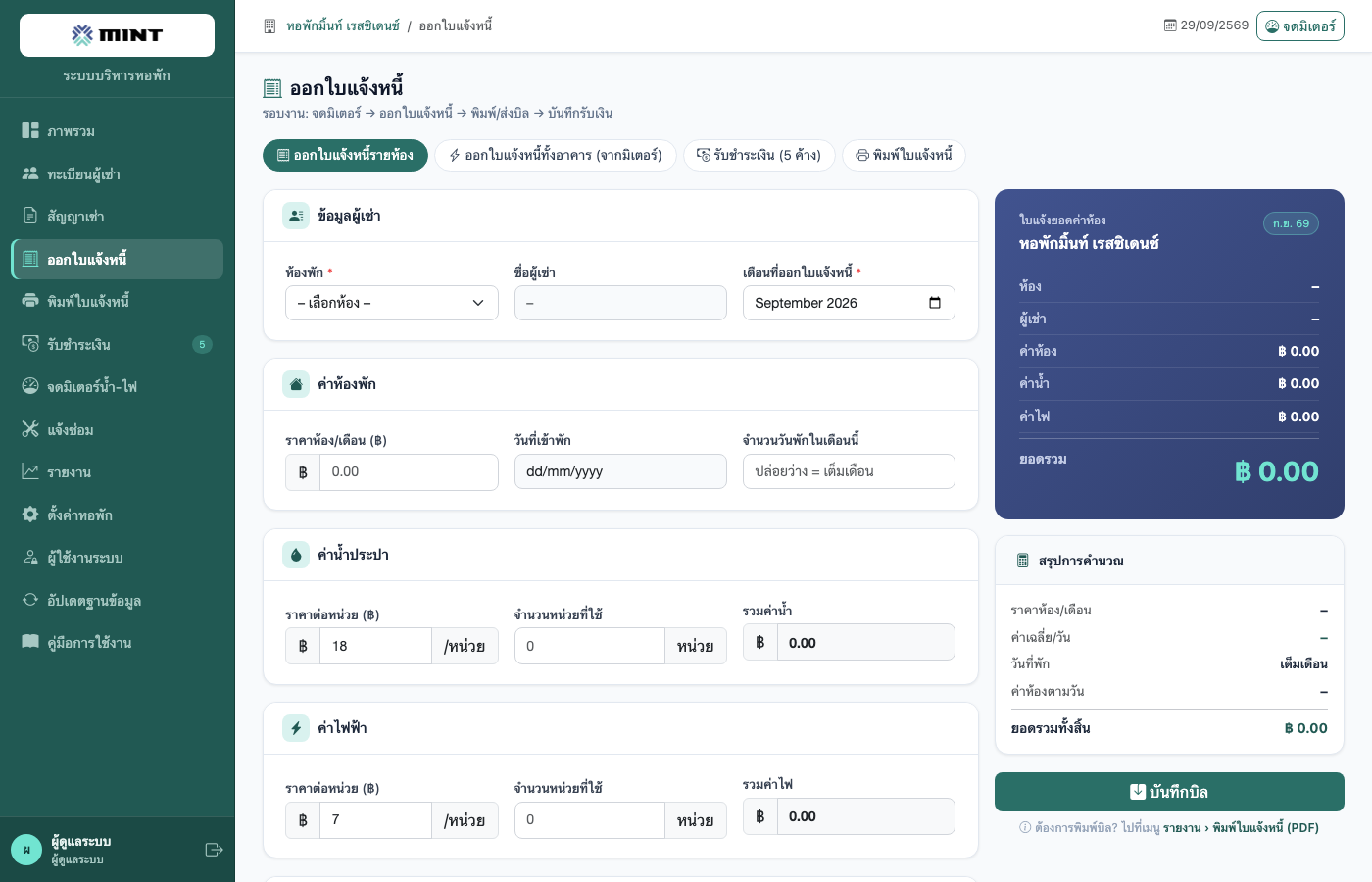This screenshot has width=1372, height=882.
Task: Open the ห้องพัก room dropdown
Action: pos(391,303)
